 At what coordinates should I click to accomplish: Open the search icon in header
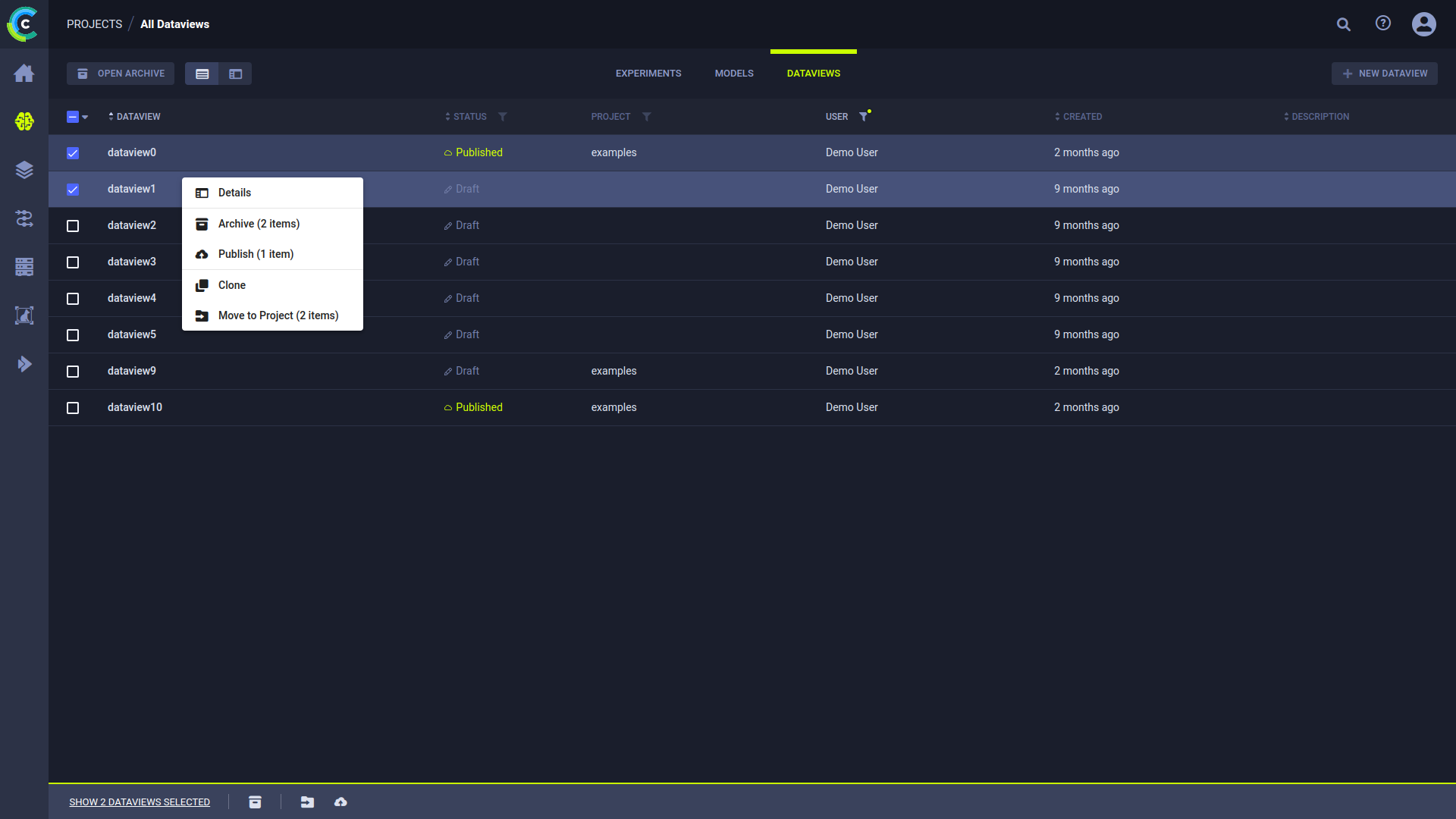(1343, 24)
